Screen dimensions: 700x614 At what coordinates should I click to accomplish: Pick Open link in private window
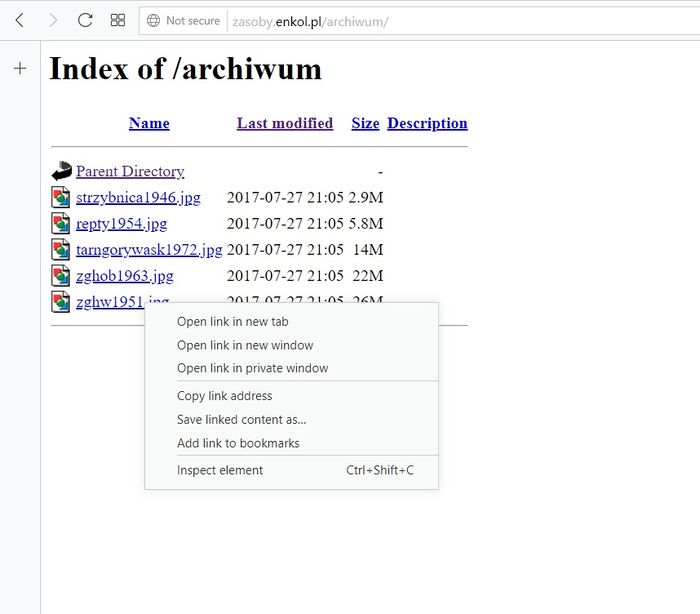click(252, 368)
